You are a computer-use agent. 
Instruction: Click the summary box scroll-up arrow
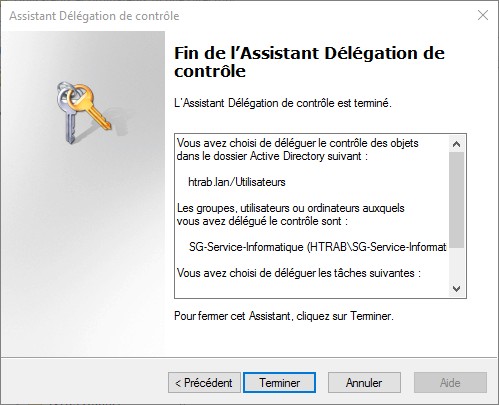(x=456, y=144)
